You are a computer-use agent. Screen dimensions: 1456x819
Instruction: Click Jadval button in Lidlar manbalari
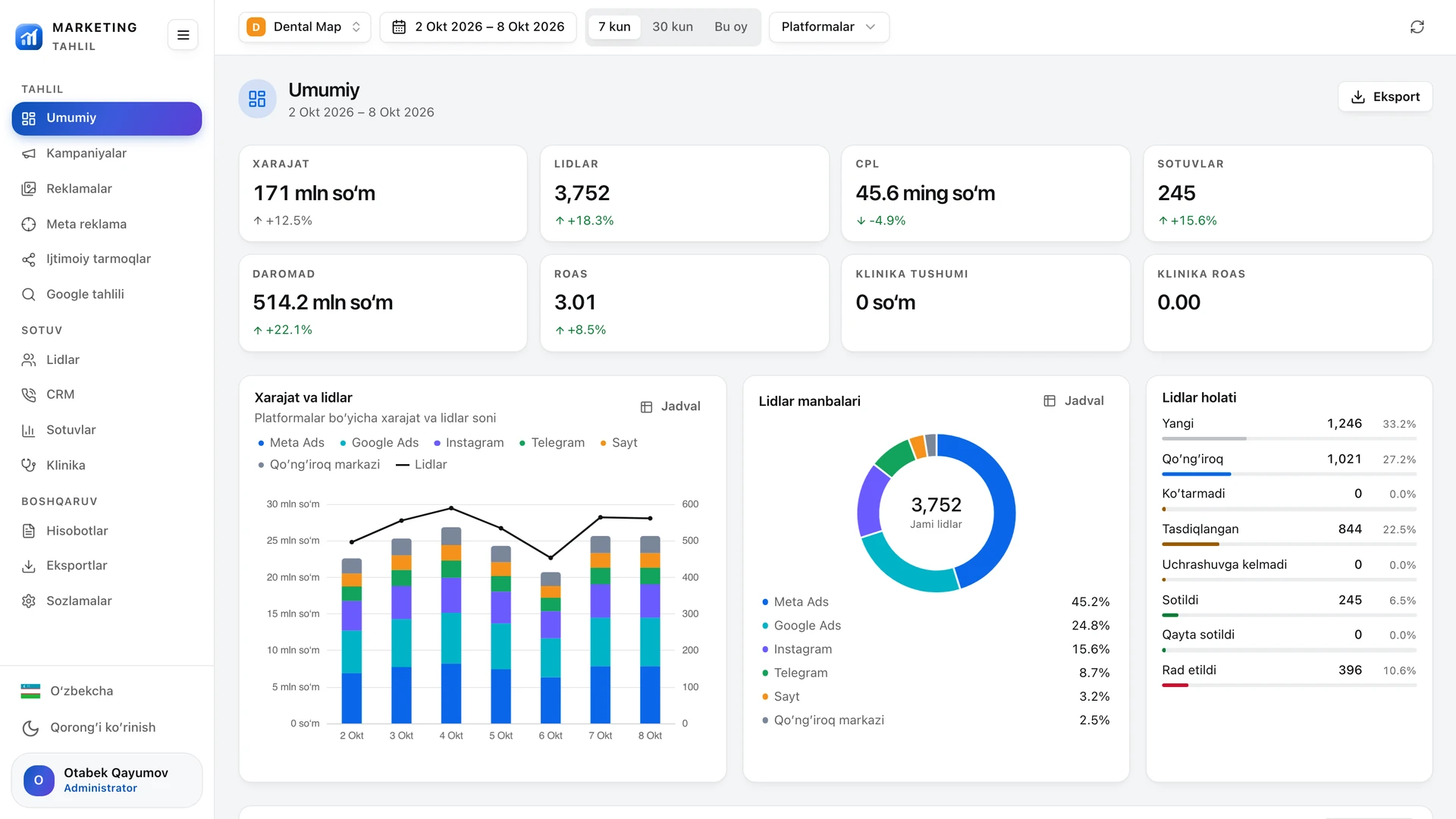pyautogui.click(x=1074, y=401)
